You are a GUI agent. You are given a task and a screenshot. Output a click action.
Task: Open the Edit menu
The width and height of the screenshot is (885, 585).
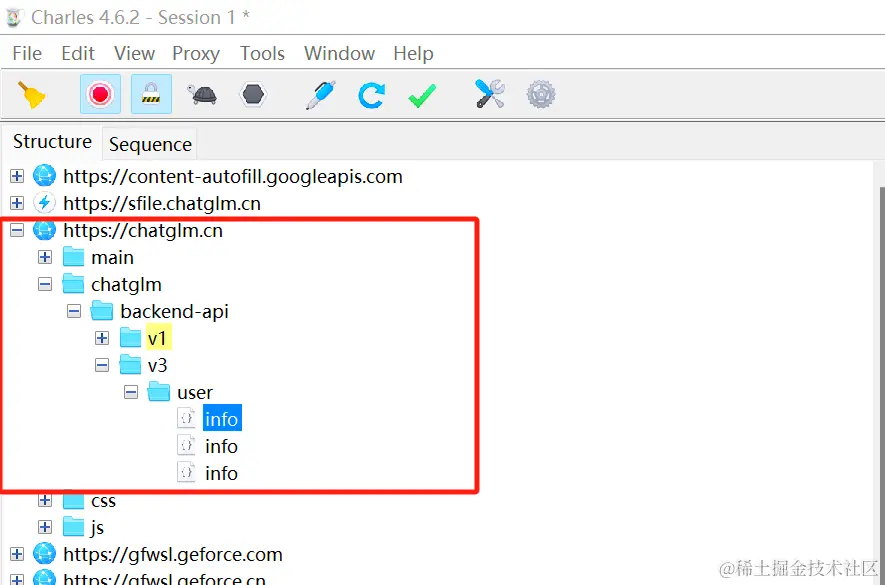tap(78, 53)
